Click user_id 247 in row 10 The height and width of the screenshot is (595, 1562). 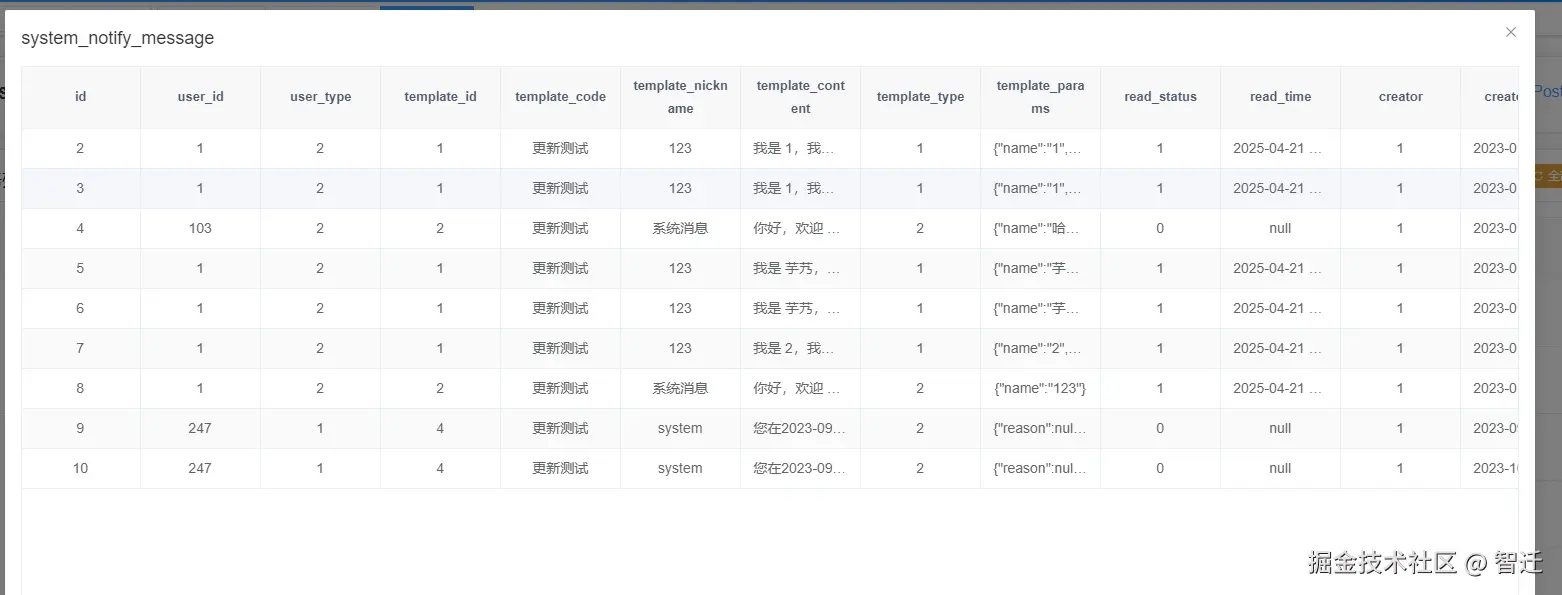click(200, 468)
